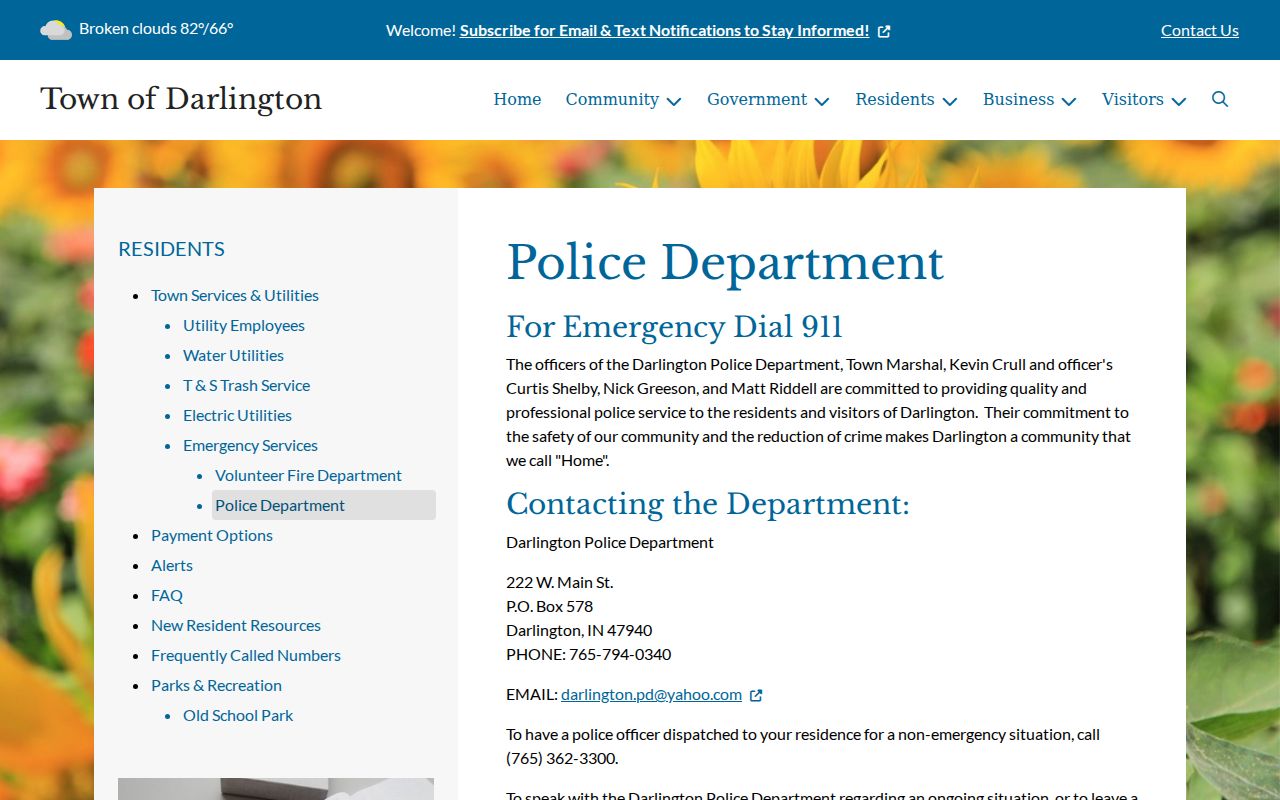The height and width of the screenshot is (800, 1280).
Task: Open the Residents menu item
Action: [x=895, y=99]
